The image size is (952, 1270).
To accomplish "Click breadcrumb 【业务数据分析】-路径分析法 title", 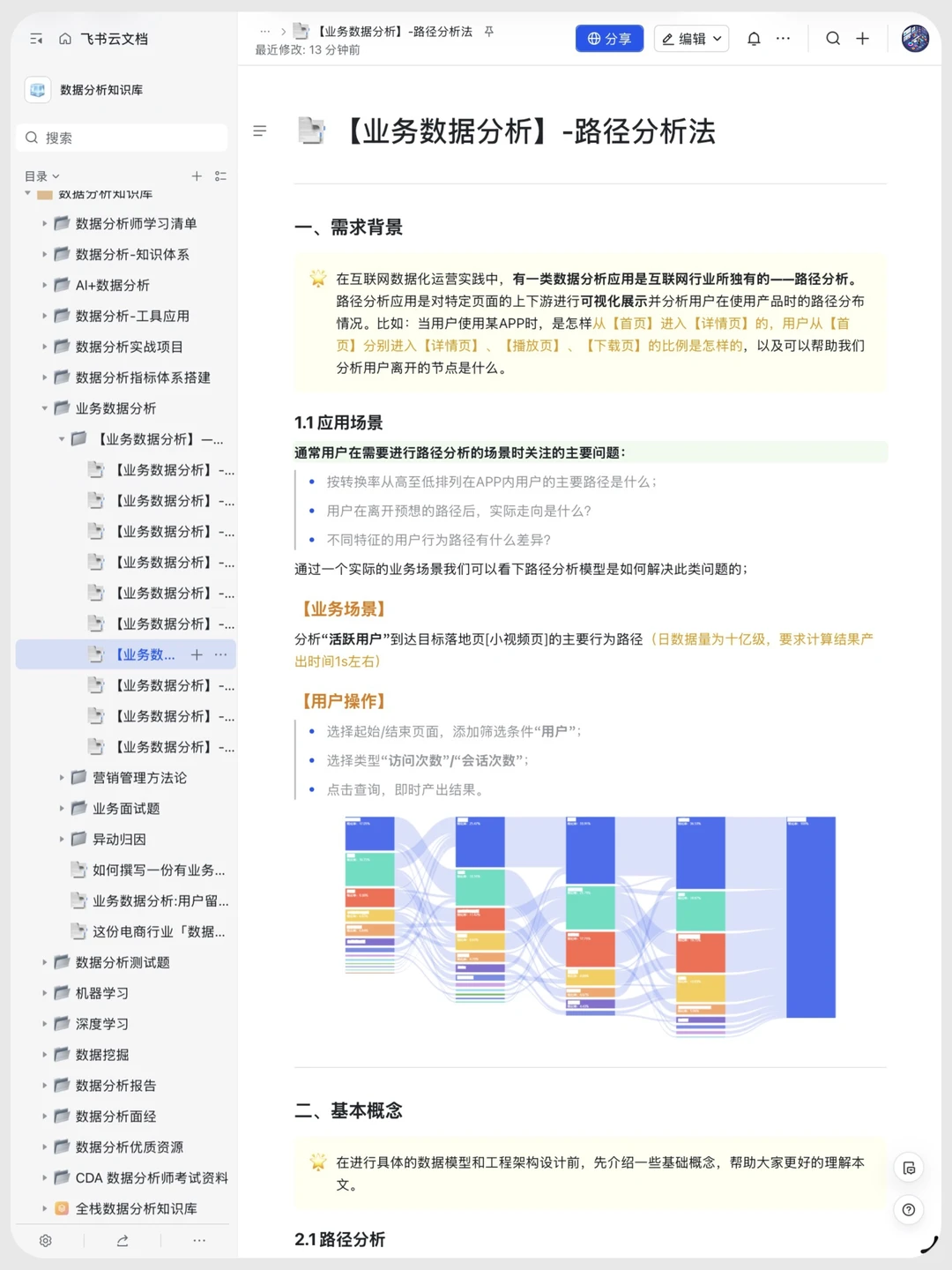I will pyautogui.click(x=395, y=32).
